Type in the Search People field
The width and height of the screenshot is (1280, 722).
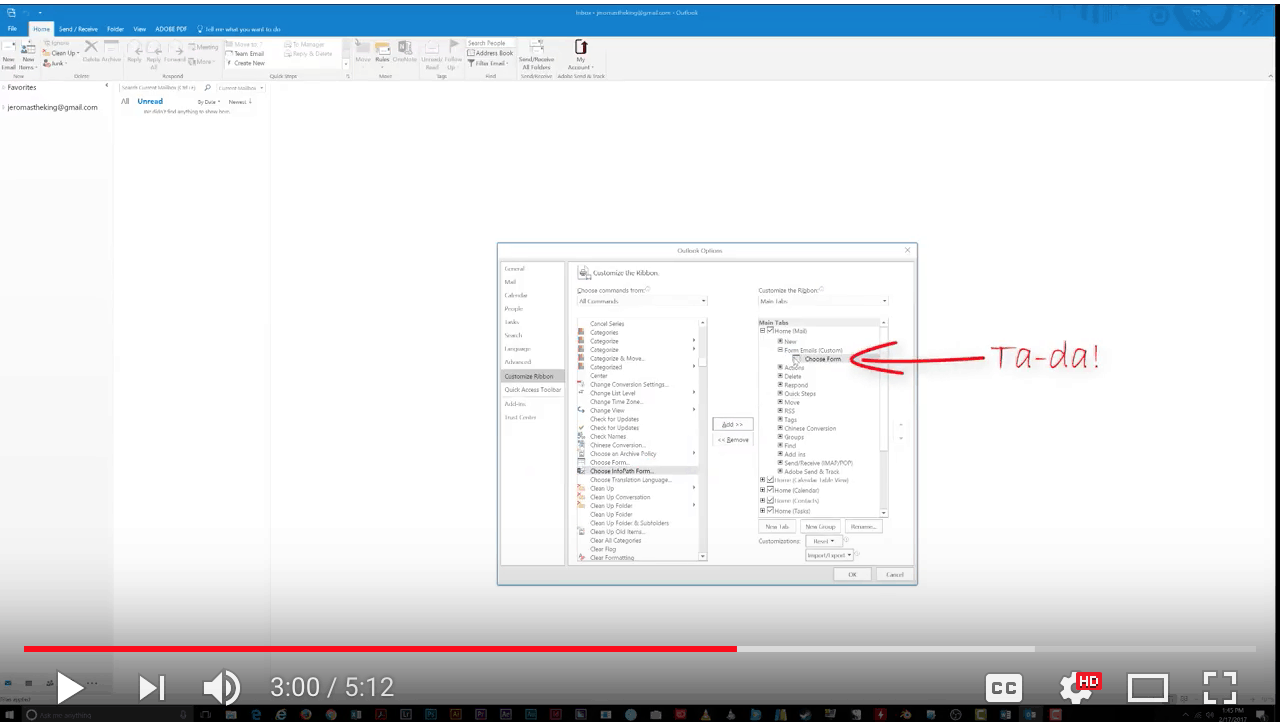pyautogui.click(x=490, y=43)
